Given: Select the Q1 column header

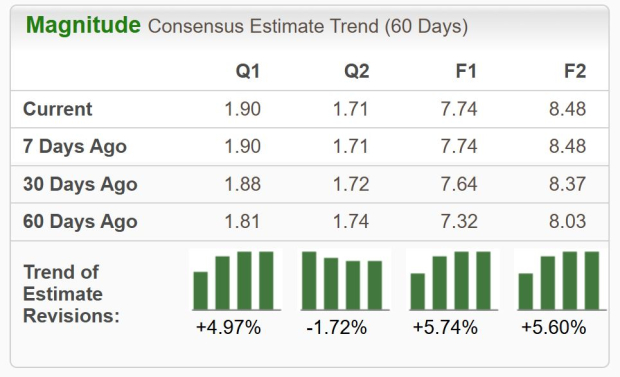Looking at the screenshot, I should click(248, 72).
